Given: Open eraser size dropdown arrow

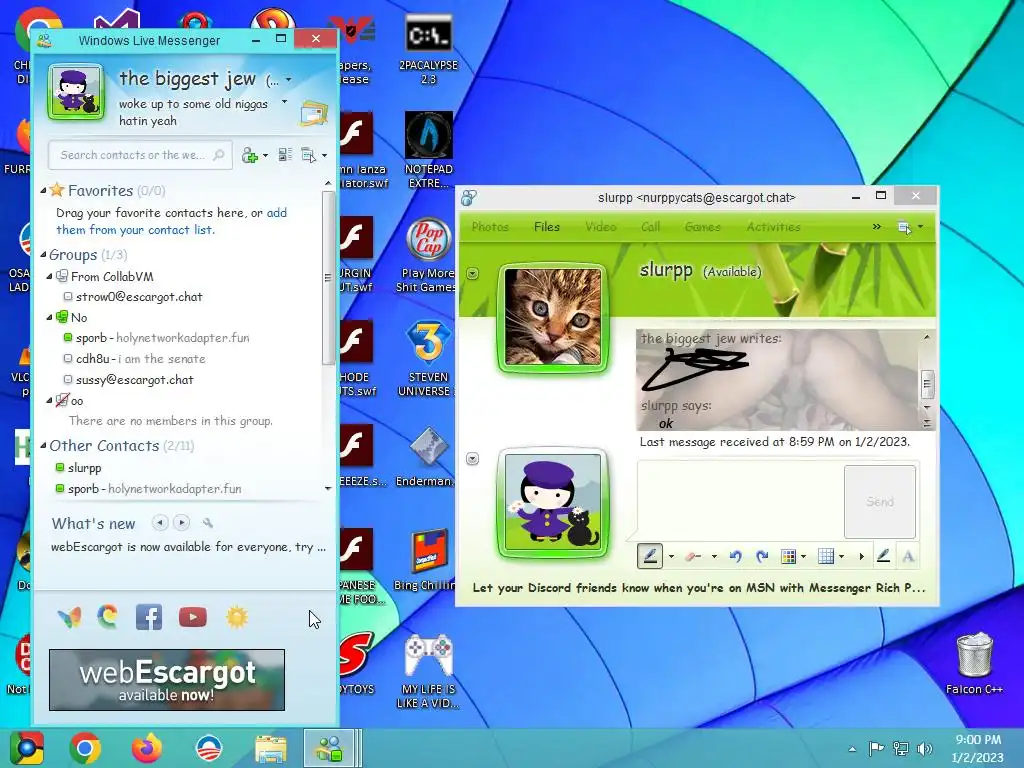Looking at the screenshot, I should coord(714,557).
